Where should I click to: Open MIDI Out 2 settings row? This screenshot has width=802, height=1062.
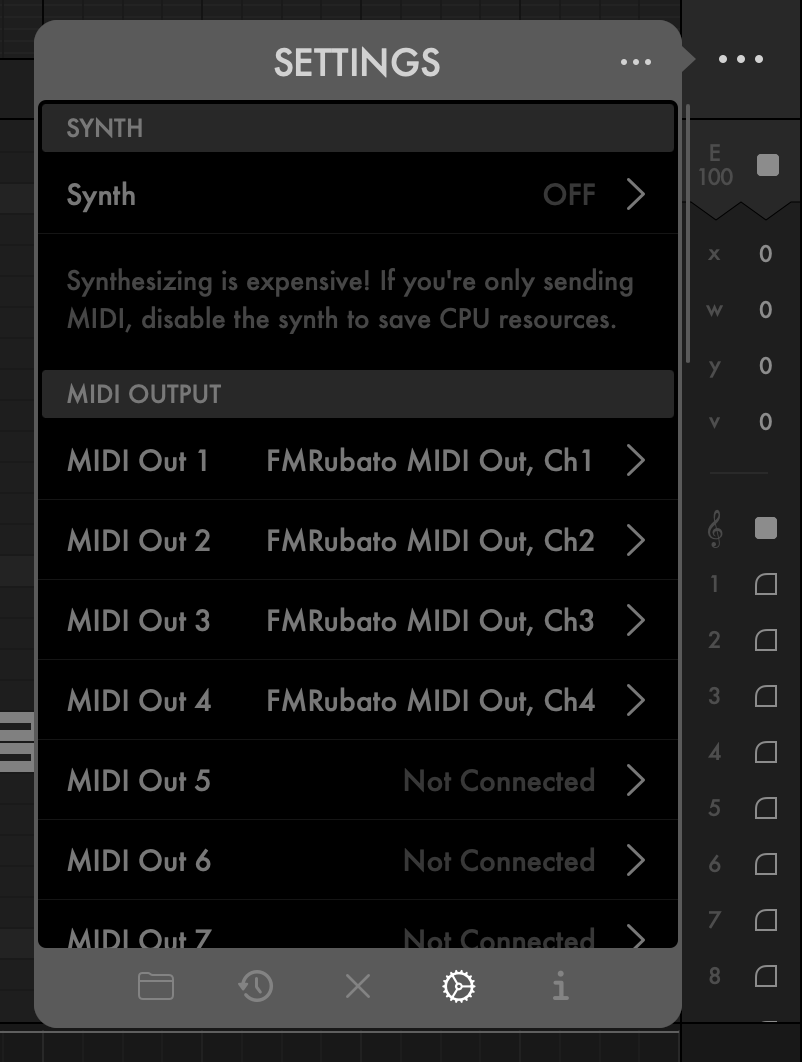(x=356, y=541)
